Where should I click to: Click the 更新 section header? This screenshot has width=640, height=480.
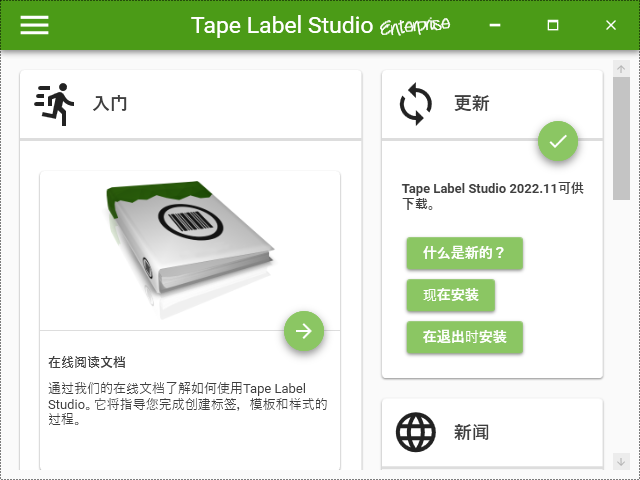(471, 103)
